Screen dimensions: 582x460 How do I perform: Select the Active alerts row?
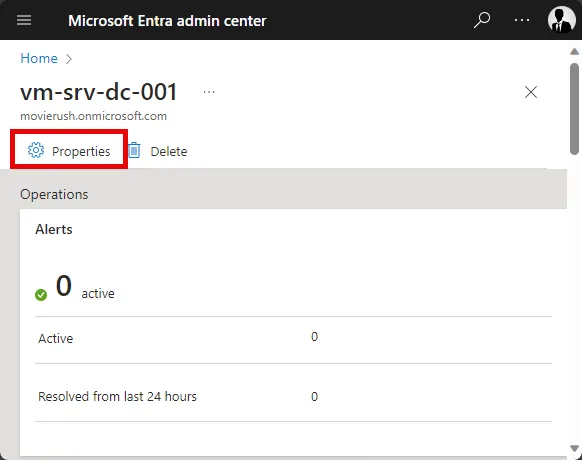(293, 339)
